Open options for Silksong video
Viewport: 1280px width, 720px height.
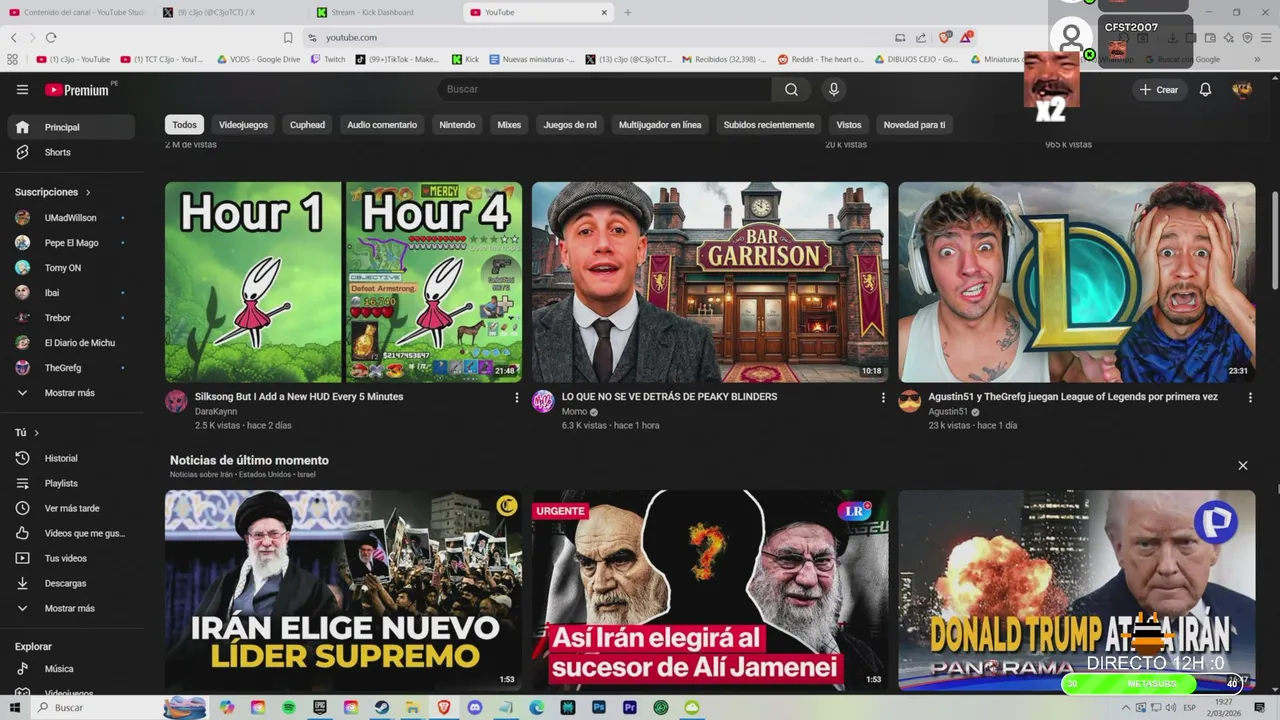coord(517,398)
